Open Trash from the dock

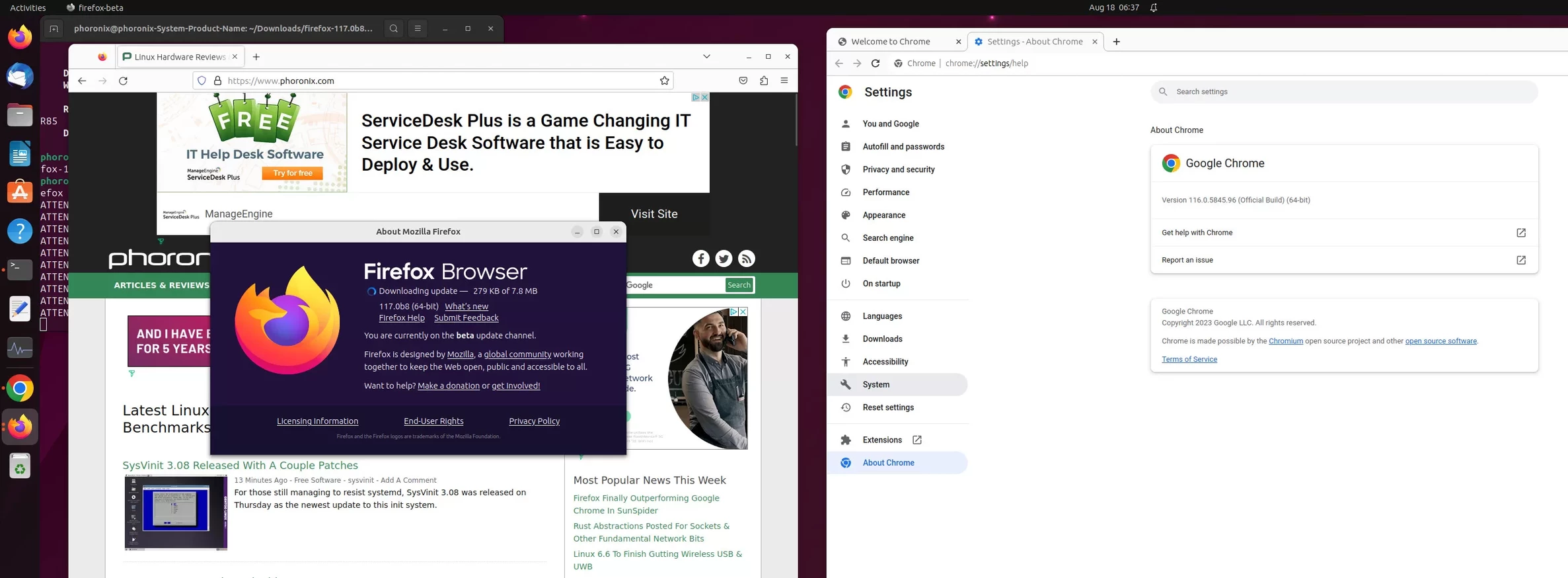click(x=20, y=466)
